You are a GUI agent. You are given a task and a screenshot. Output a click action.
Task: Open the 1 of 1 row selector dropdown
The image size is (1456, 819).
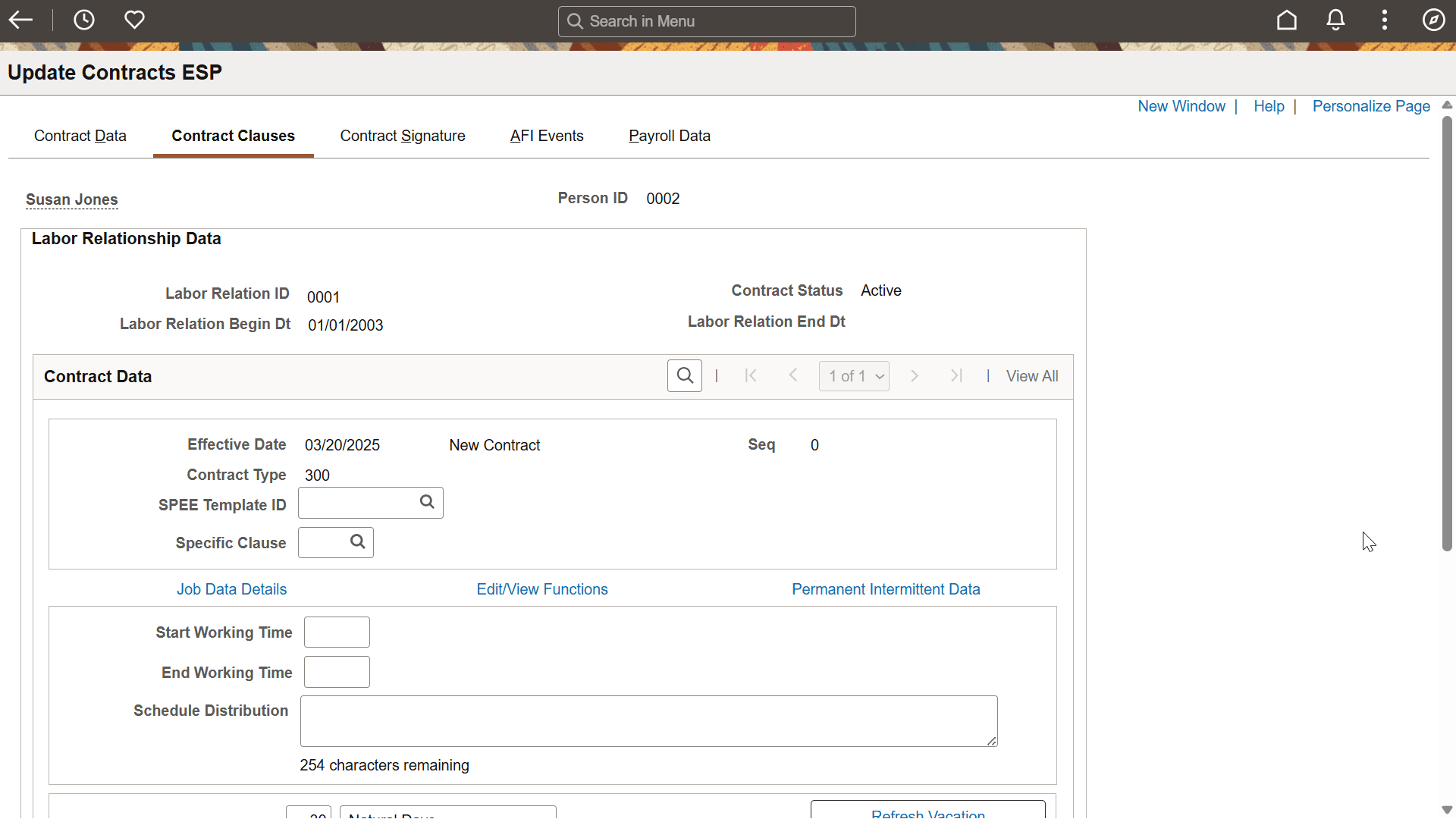(x=854, y=375)
